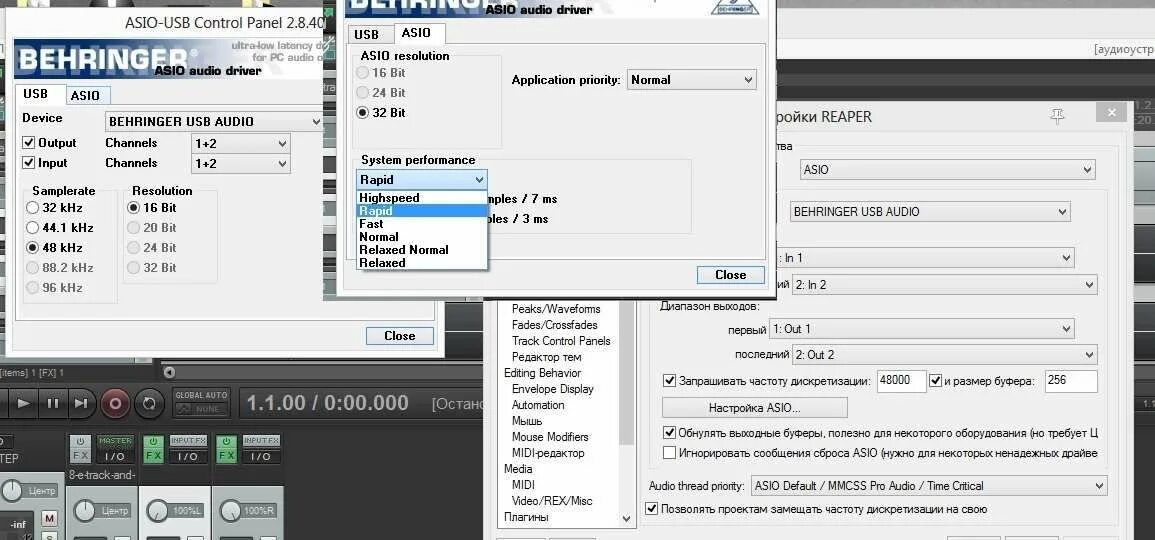The image size is (1155, 540).
Task: Click the 'Настройка ASIO...' button
Action: coord(755,407)
